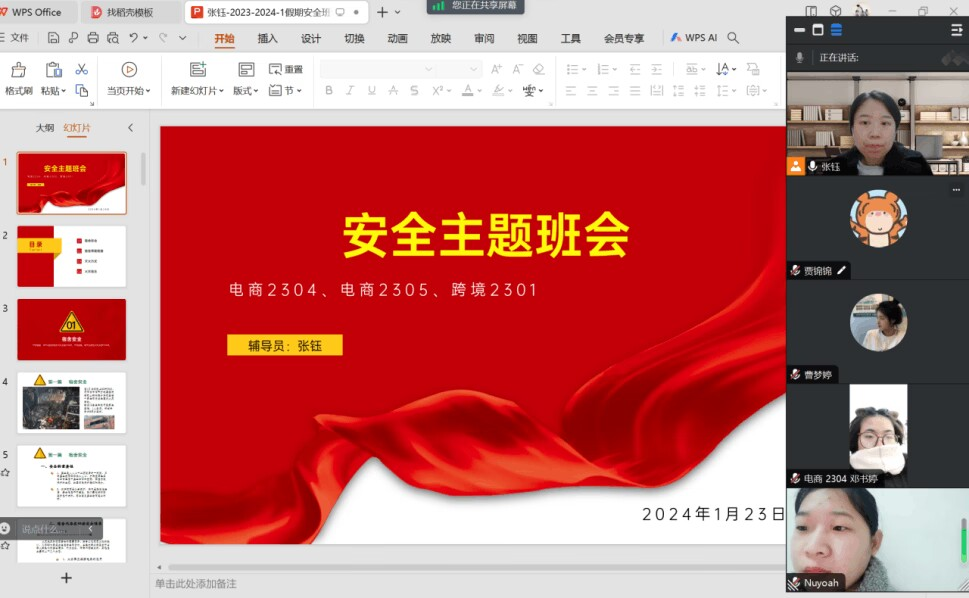Image resolution: width=969 pixels, height=598 pixels.
Task: Collapse the slide thumbnail panel with chevron
Action: [x=130, y=128]
